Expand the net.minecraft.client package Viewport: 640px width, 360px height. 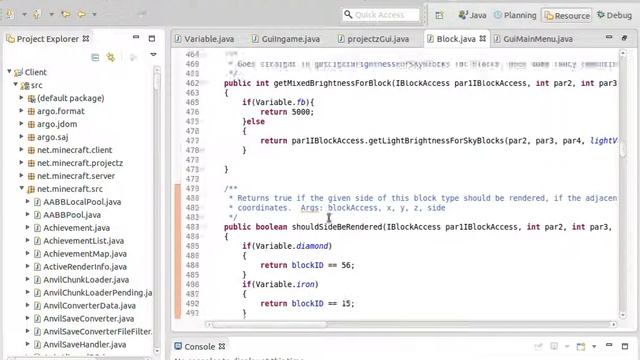click(x=22, y=149)
